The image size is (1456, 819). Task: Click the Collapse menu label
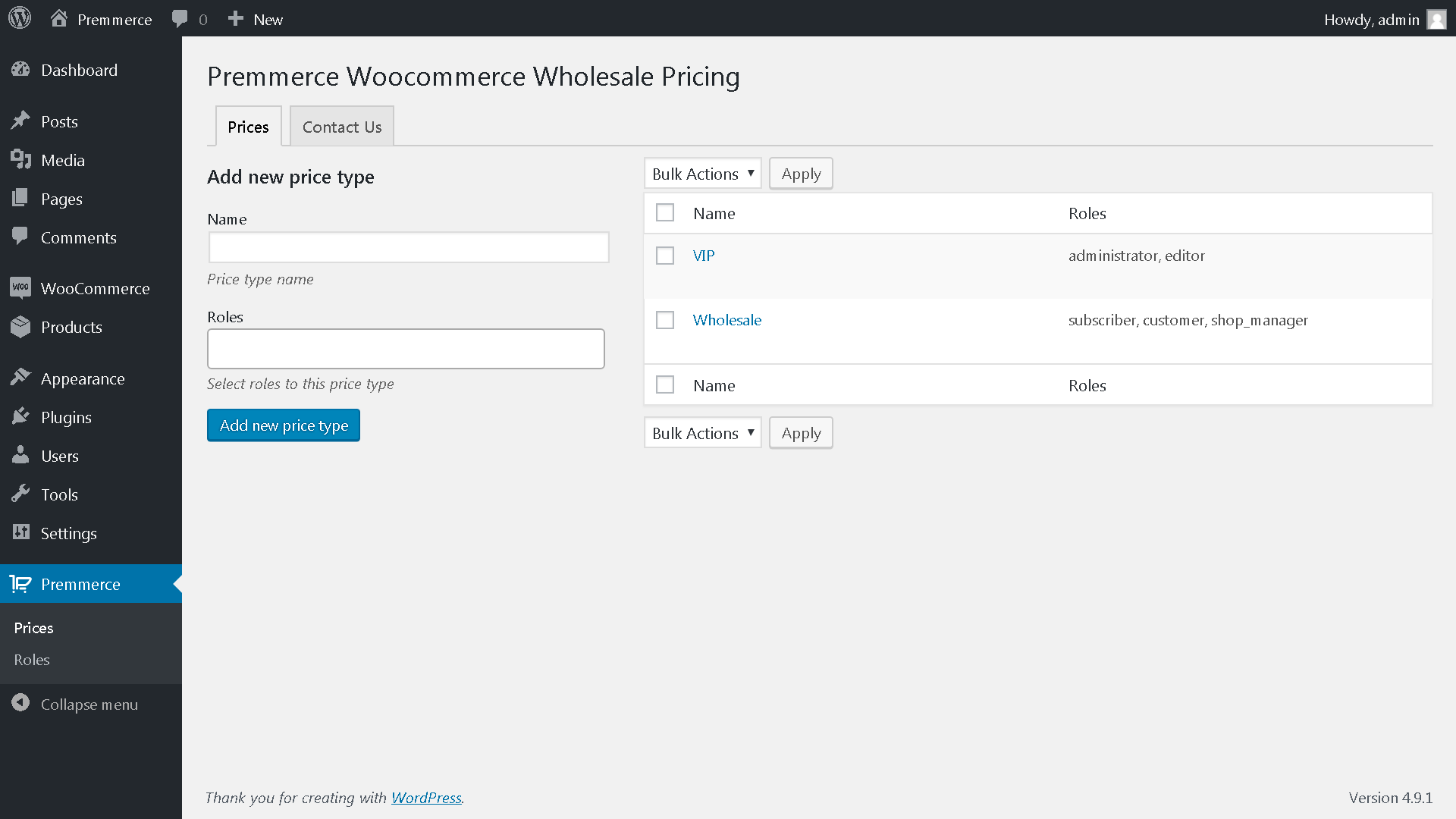click(x=89, y=704)
